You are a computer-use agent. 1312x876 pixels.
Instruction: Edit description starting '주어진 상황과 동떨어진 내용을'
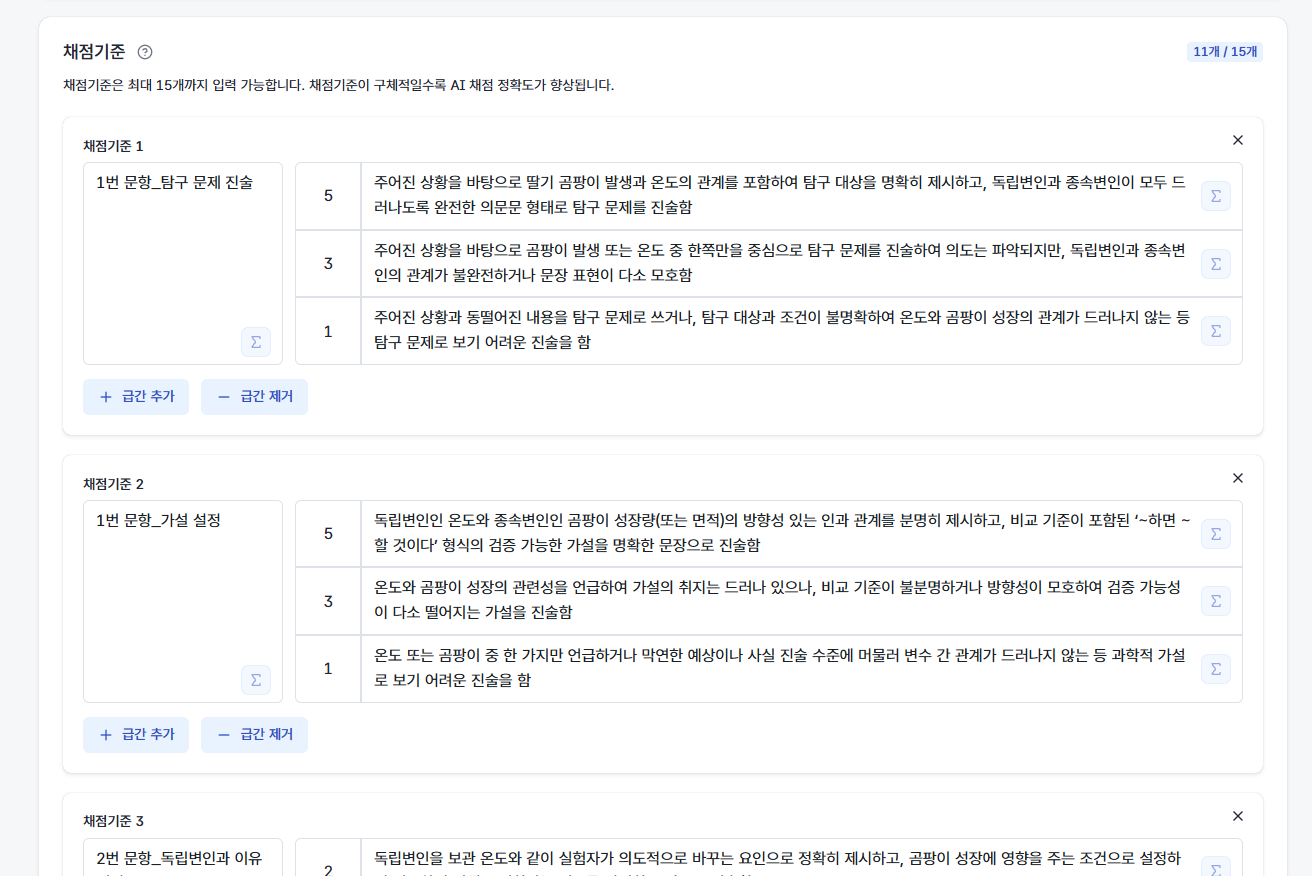tap(801, 331)
